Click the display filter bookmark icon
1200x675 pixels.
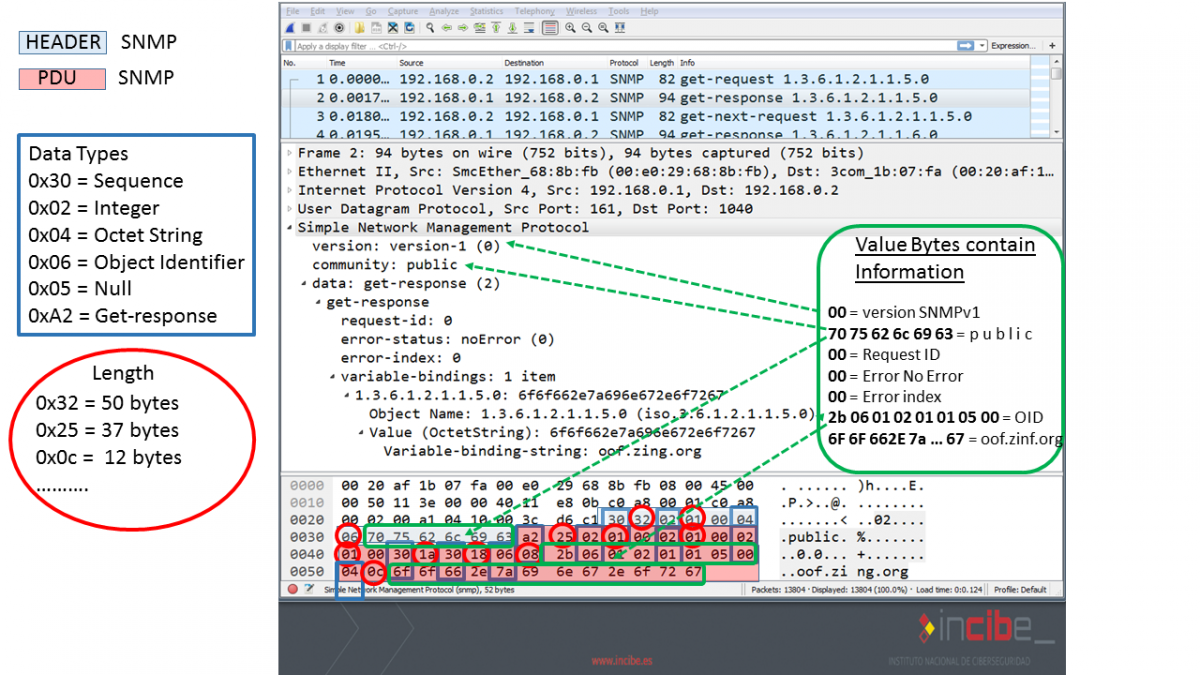tap(290, 46)
